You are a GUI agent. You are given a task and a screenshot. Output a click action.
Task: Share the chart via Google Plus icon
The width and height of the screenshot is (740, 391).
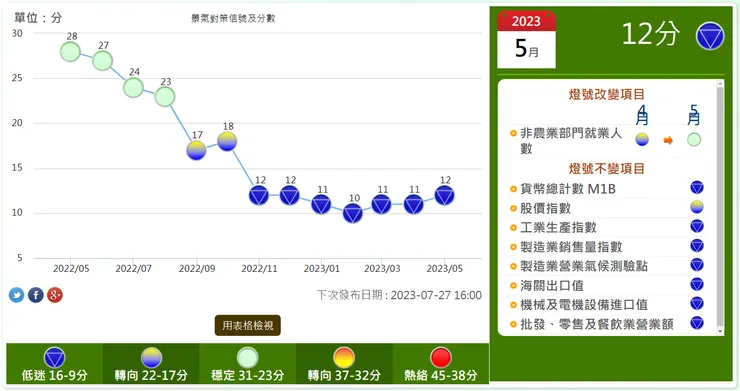click(x=55, y=295)
